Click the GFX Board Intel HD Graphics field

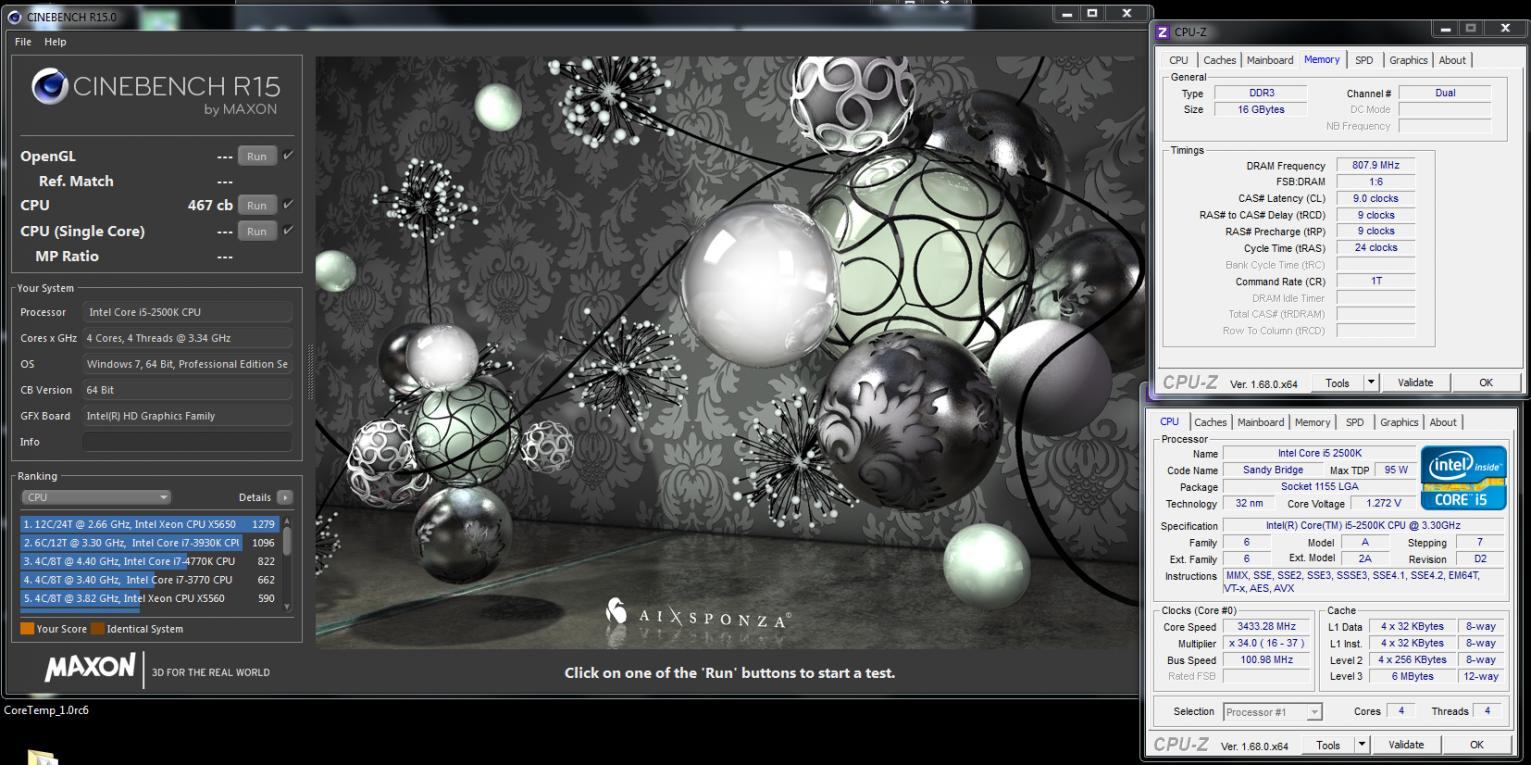pos(187,416)
